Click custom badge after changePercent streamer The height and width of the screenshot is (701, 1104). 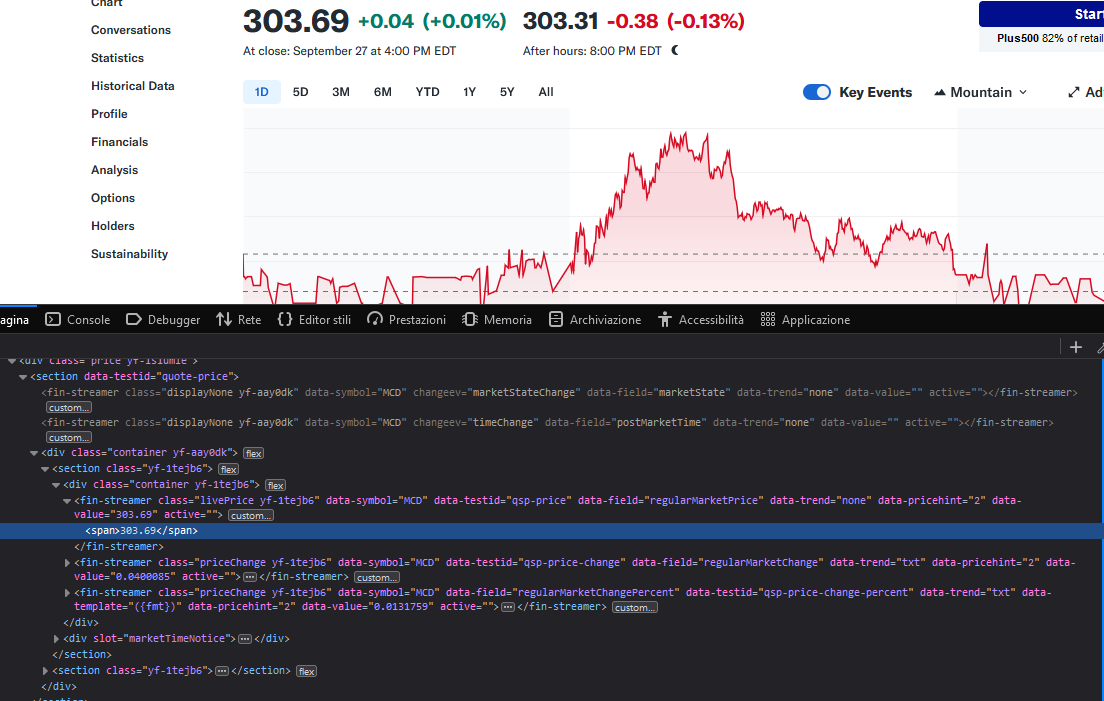tap(634, 608)
